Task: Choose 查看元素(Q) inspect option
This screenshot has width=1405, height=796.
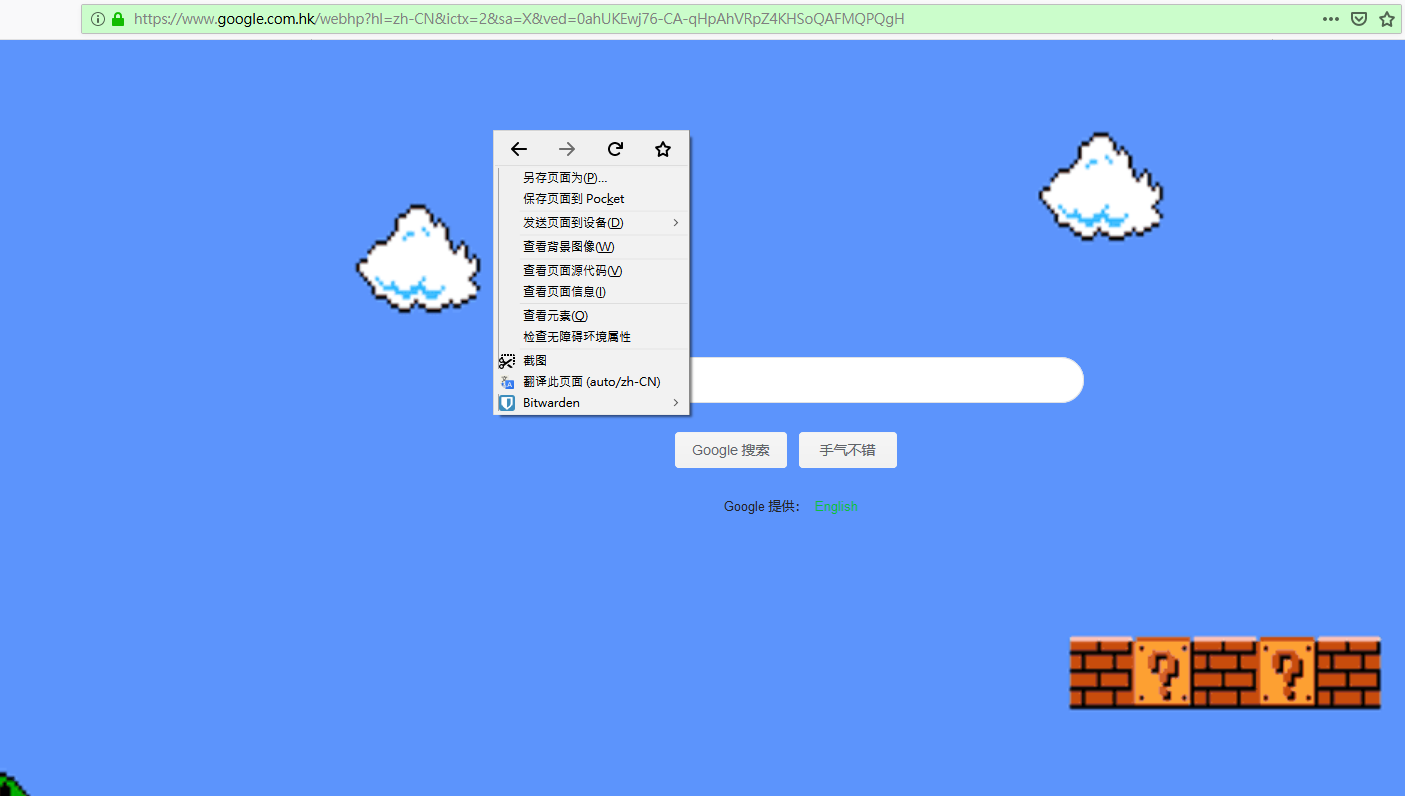Action: click(592, 315)
